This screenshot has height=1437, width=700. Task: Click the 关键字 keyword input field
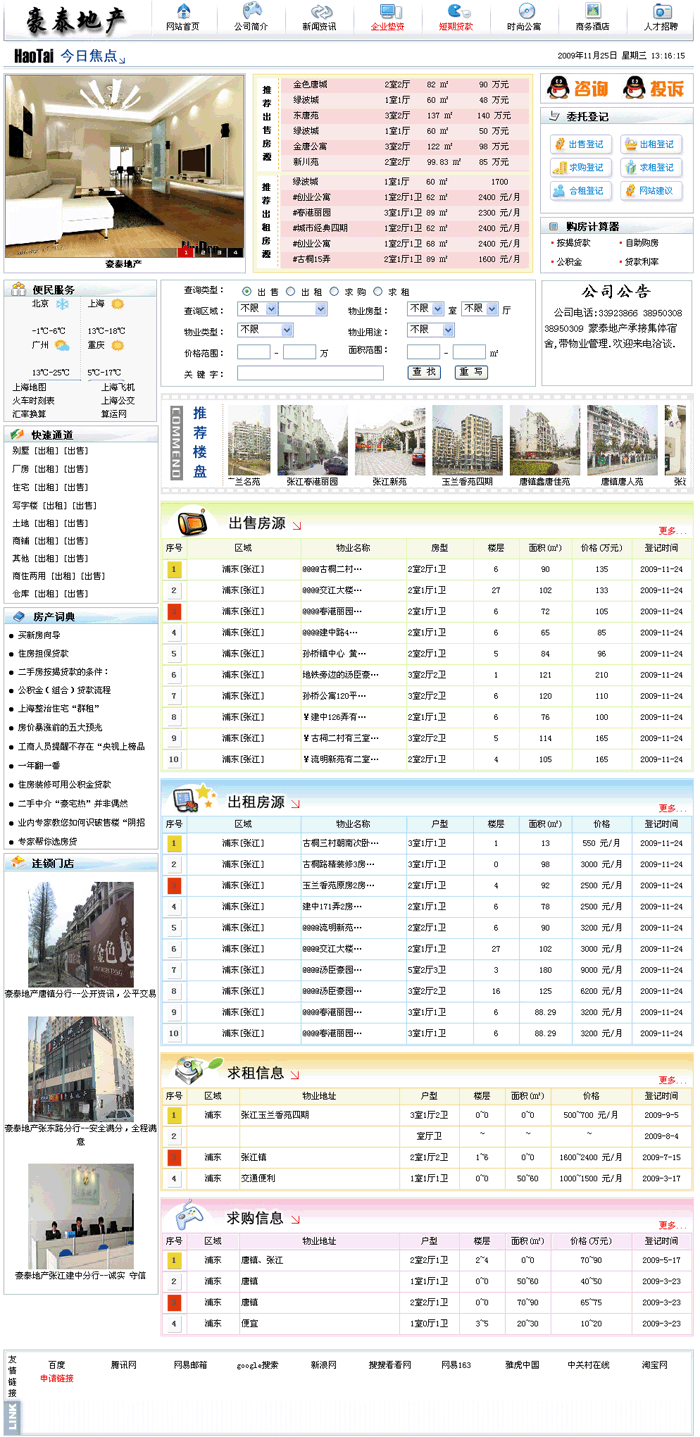tap(310, 373)
